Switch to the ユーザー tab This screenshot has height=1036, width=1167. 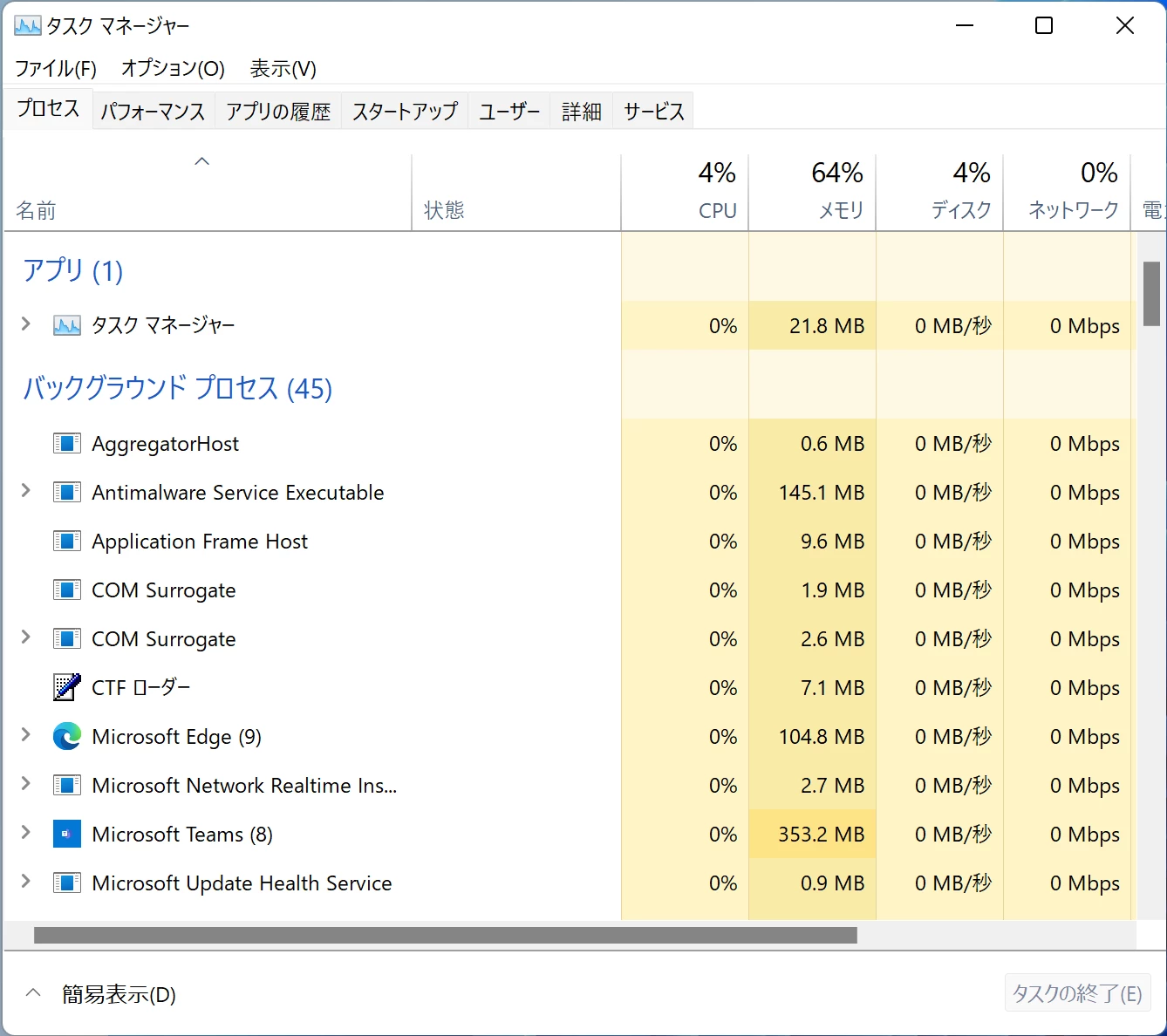509,112
